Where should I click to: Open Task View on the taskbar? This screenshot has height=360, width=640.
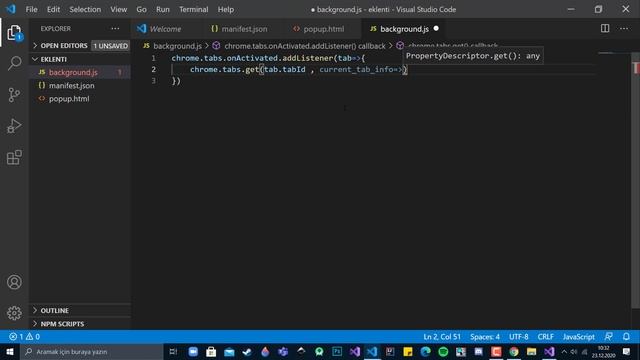pyautogui.click(x=173, y=351)
